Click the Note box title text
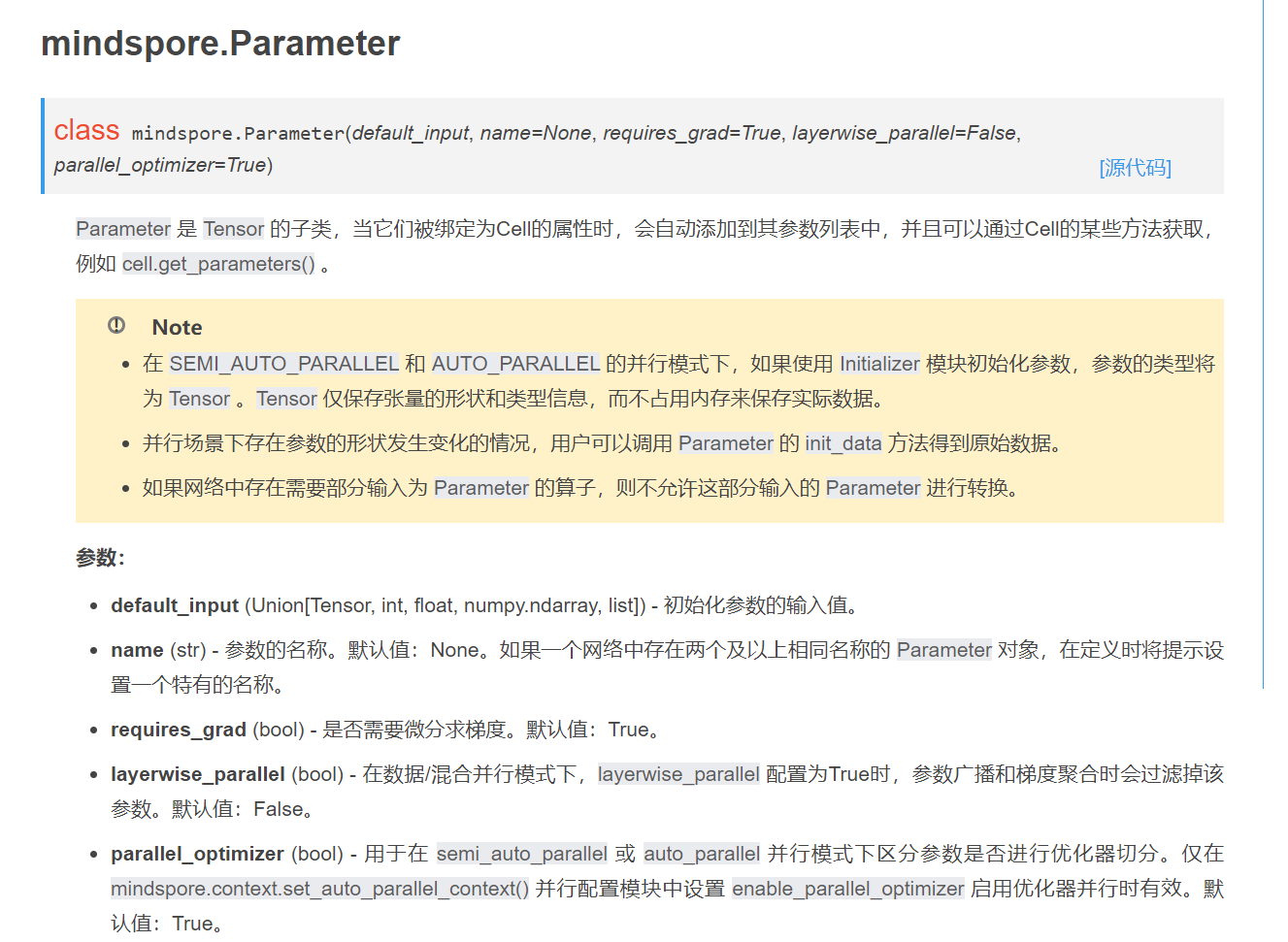 (177, 328)
